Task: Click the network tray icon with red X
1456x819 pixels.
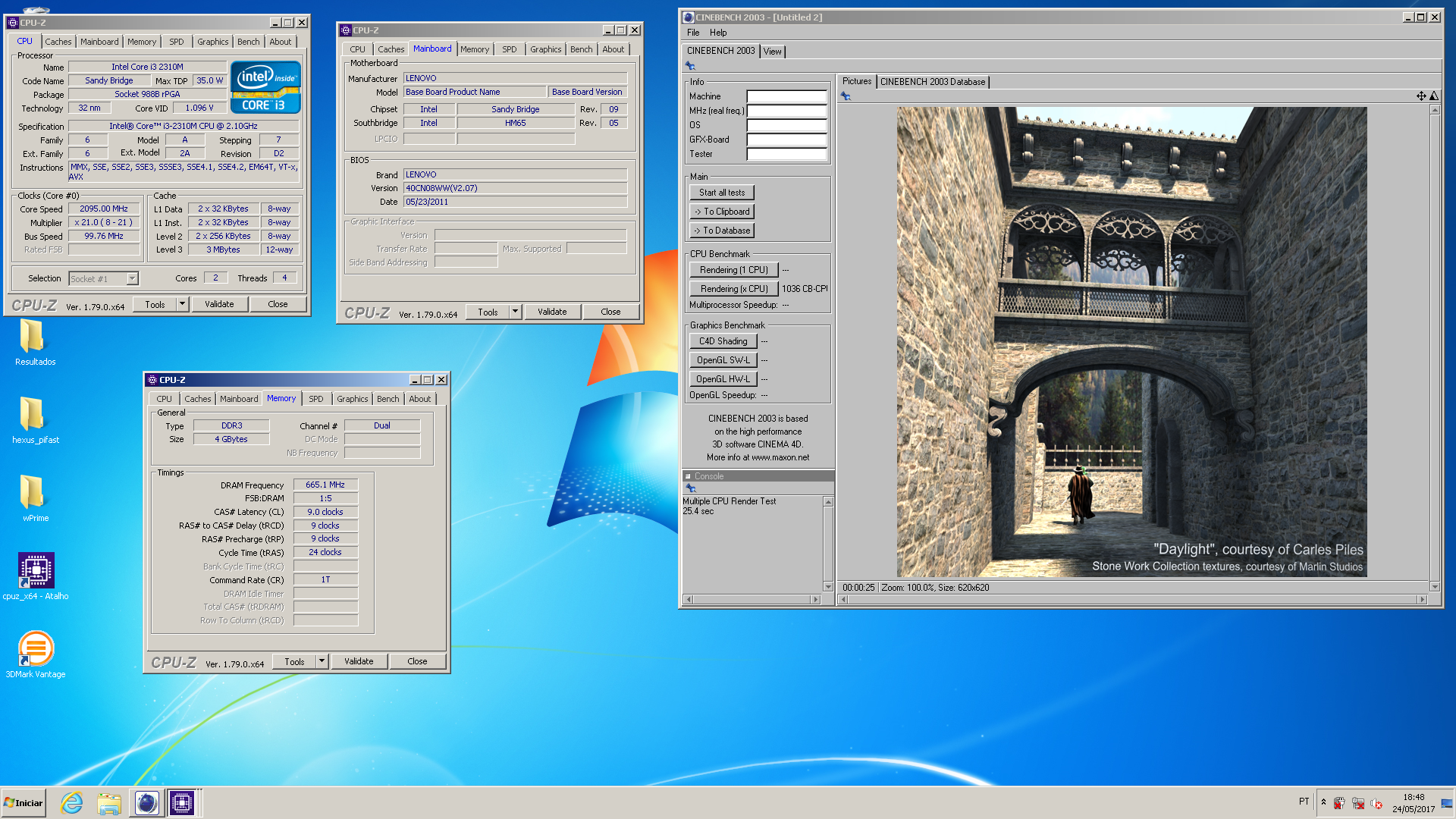Action: point(1358,803)
